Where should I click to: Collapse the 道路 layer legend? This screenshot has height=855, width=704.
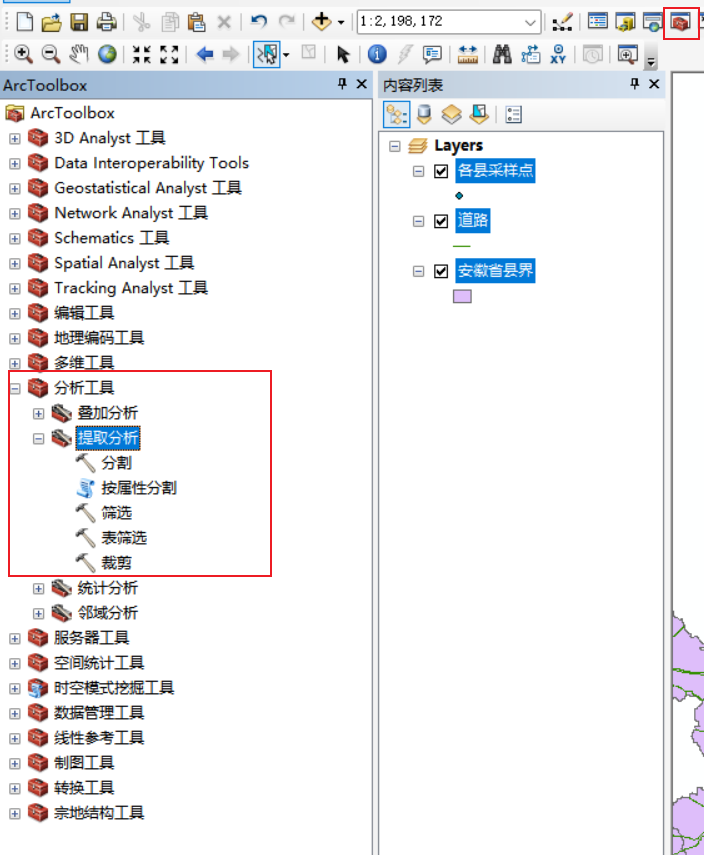pos(418,221)
